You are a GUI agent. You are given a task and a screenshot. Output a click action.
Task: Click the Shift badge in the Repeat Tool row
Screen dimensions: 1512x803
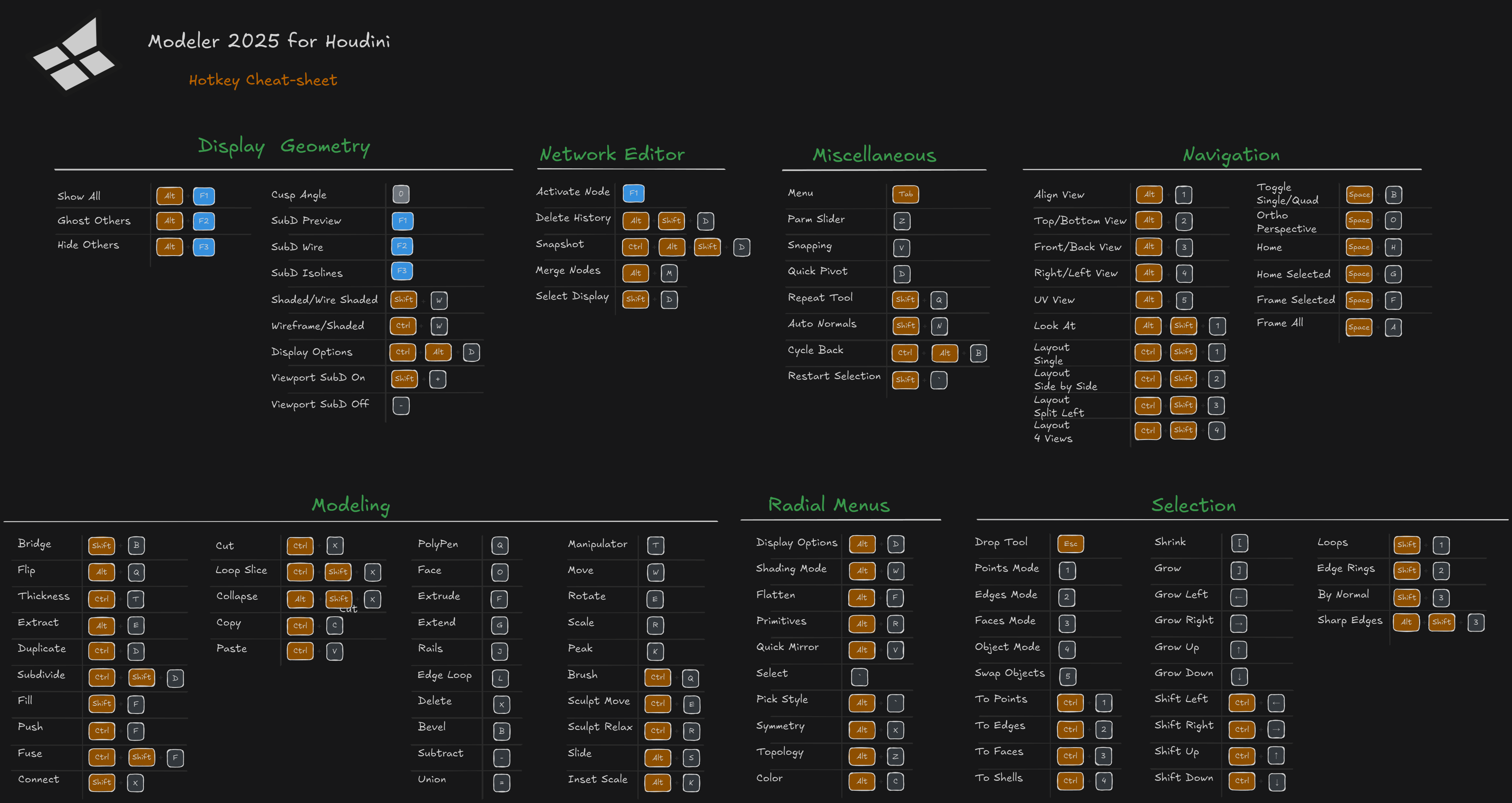tap(905, 300)
